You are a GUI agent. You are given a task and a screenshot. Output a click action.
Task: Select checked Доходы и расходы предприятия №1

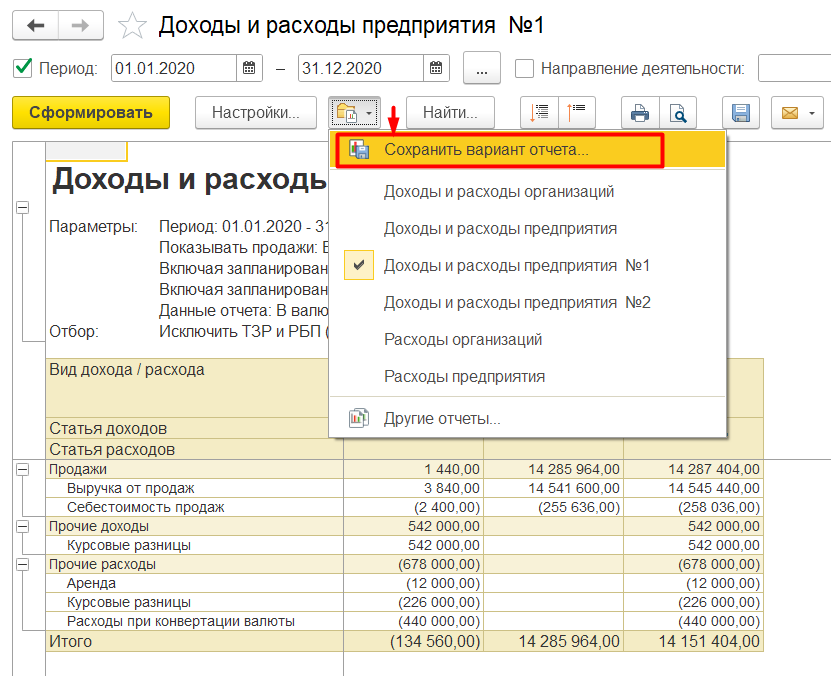point(527,265)
